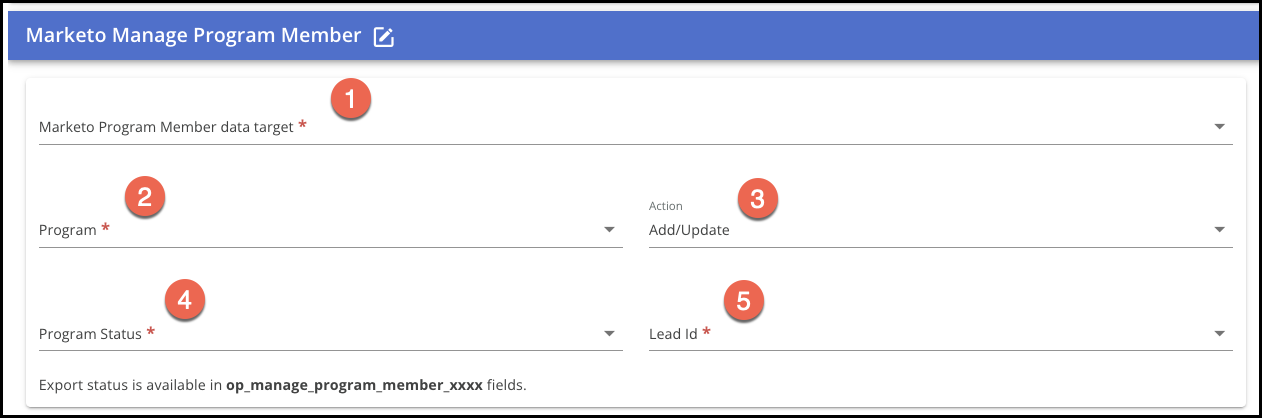
Task: Select the Add/Update value in Action
Action: click(689, 230)
